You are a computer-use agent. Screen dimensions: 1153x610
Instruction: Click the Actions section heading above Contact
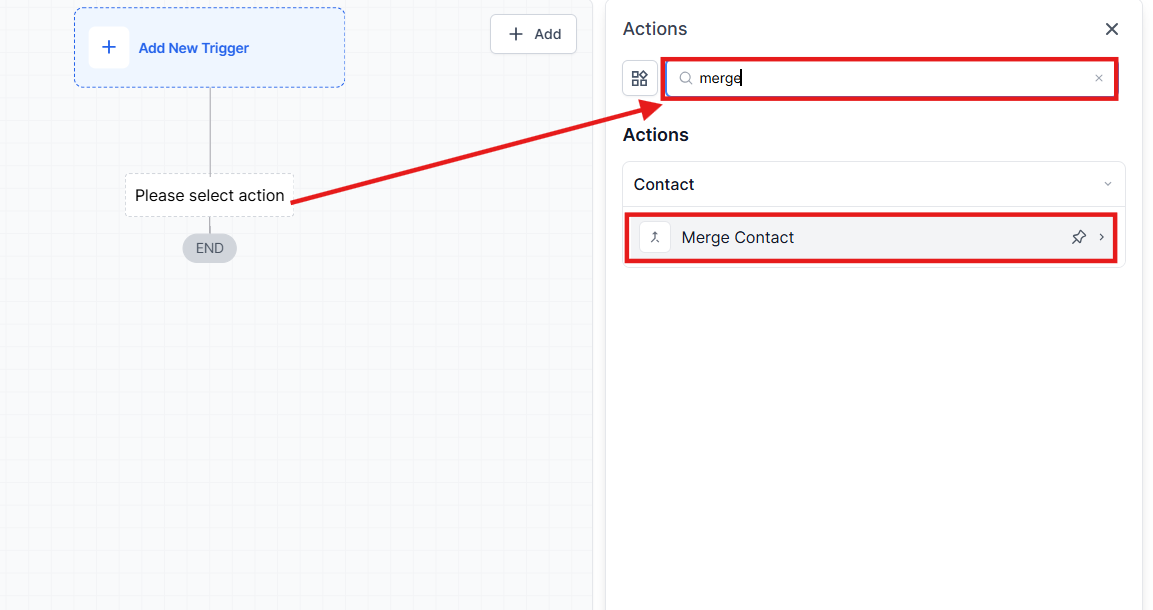point(656,135)
